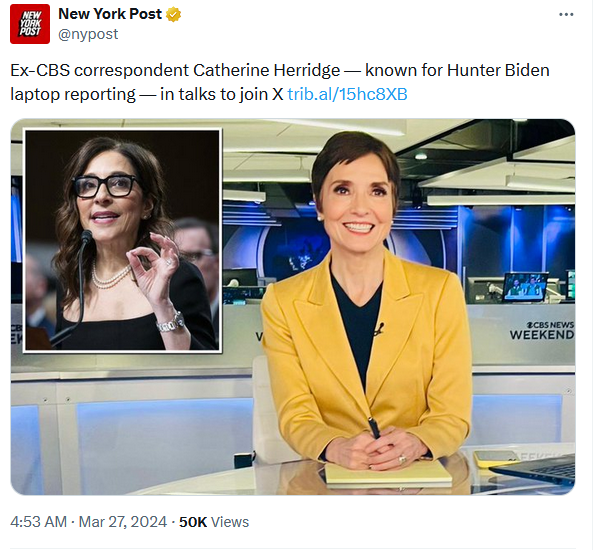Click the CBS News Weekend logo in image
595x550 pixels.
tap(541, 331)
